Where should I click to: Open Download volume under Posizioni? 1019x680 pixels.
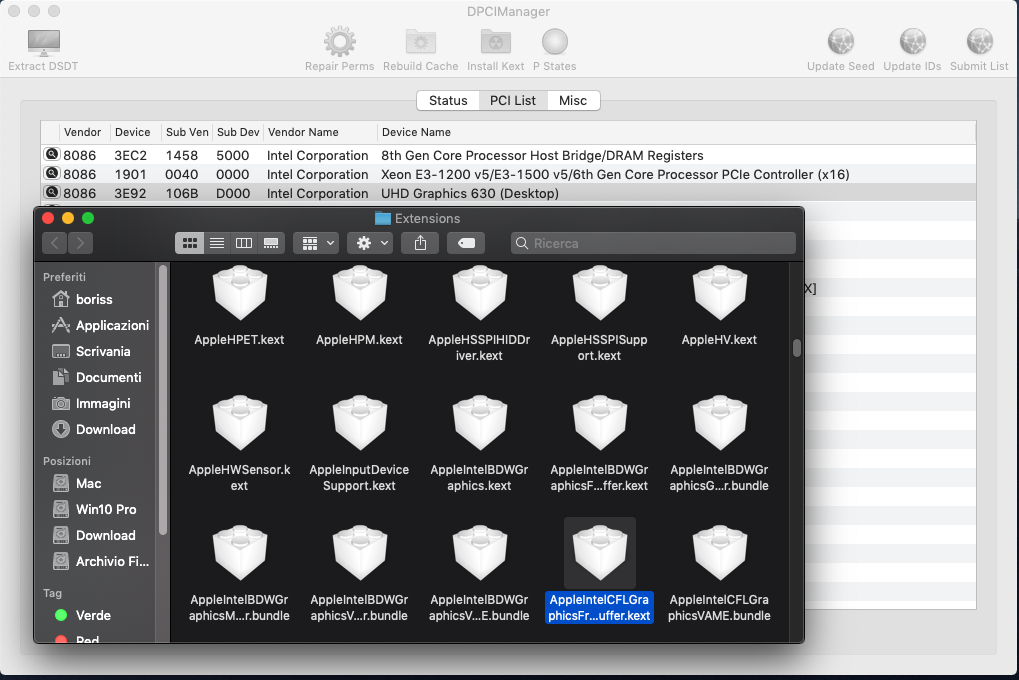(x=96, y=536)
